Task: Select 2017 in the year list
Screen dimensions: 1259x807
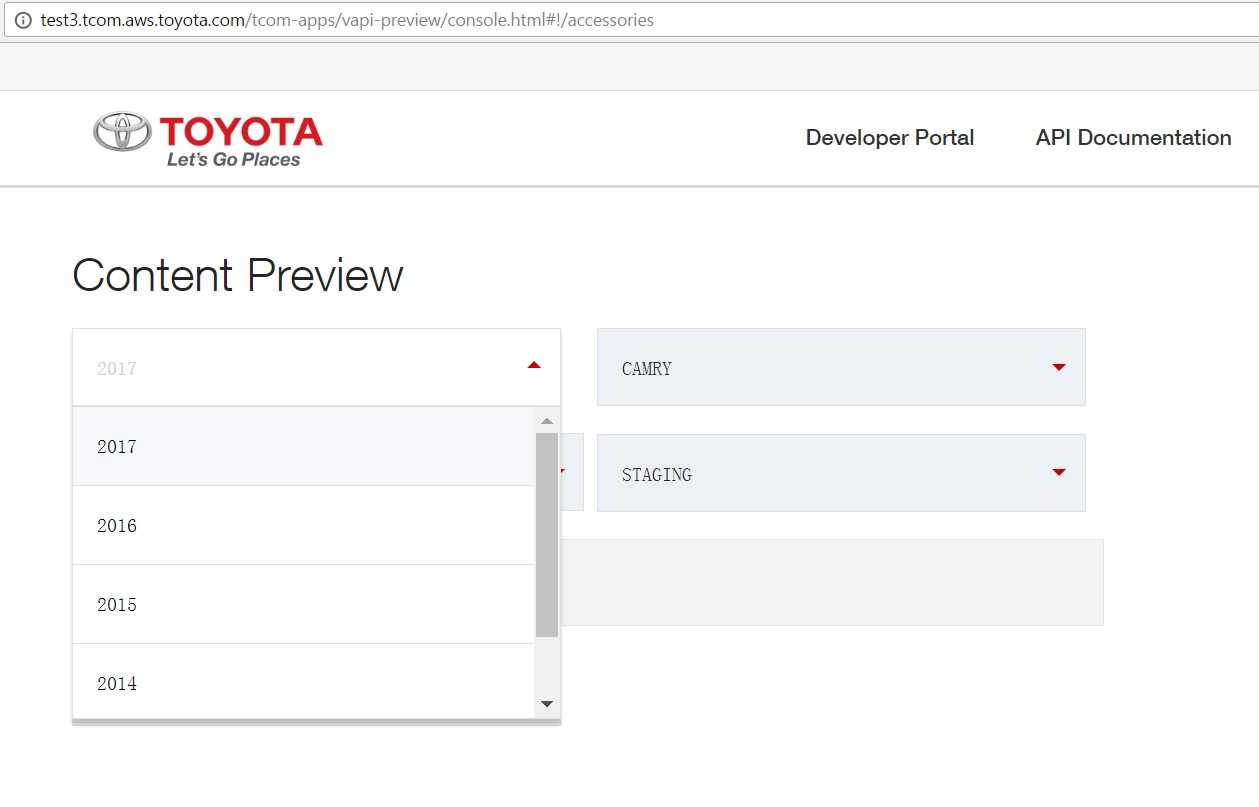Action: coord(304,447)
